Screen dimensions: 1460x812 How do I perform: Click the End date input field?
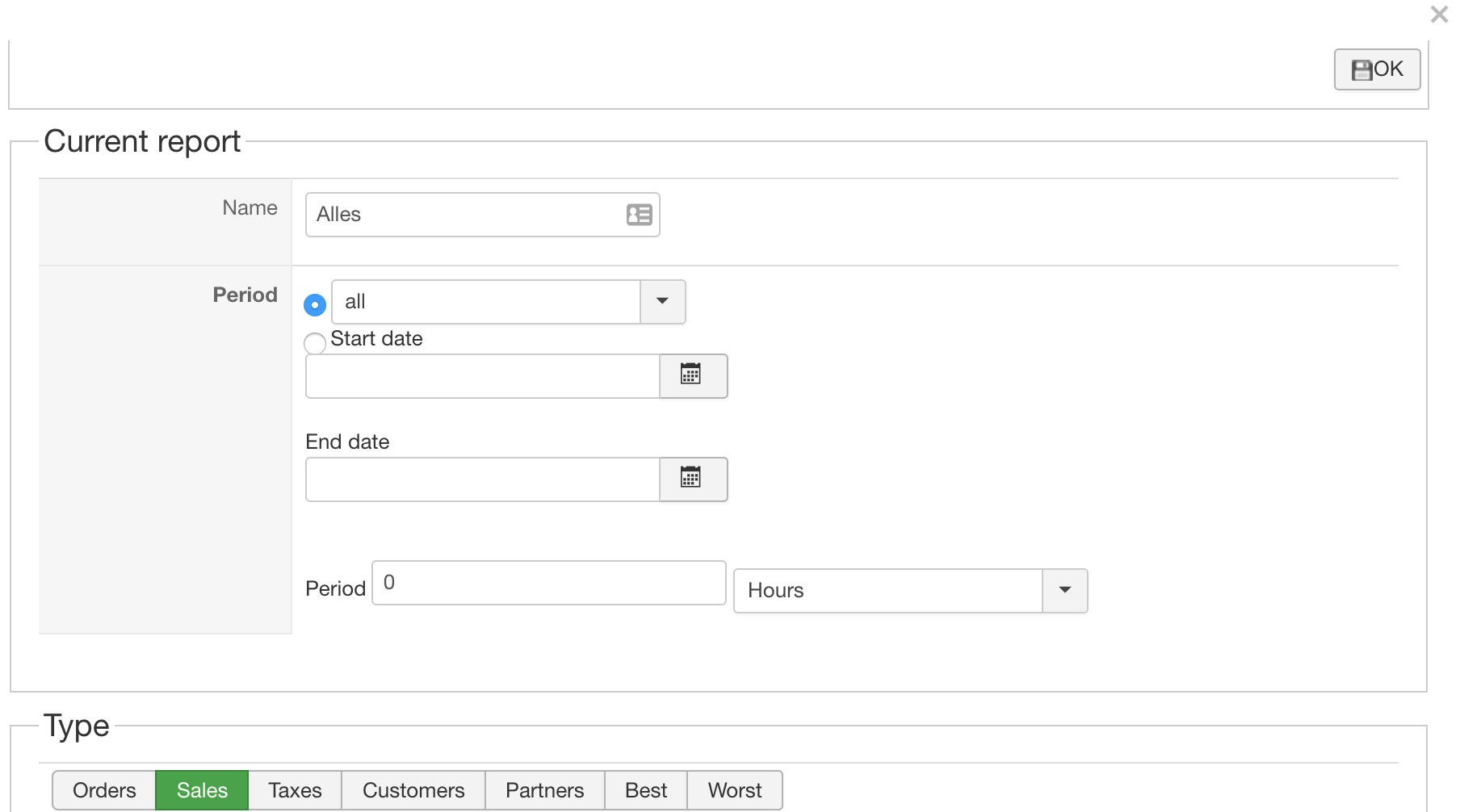[482, 479]
